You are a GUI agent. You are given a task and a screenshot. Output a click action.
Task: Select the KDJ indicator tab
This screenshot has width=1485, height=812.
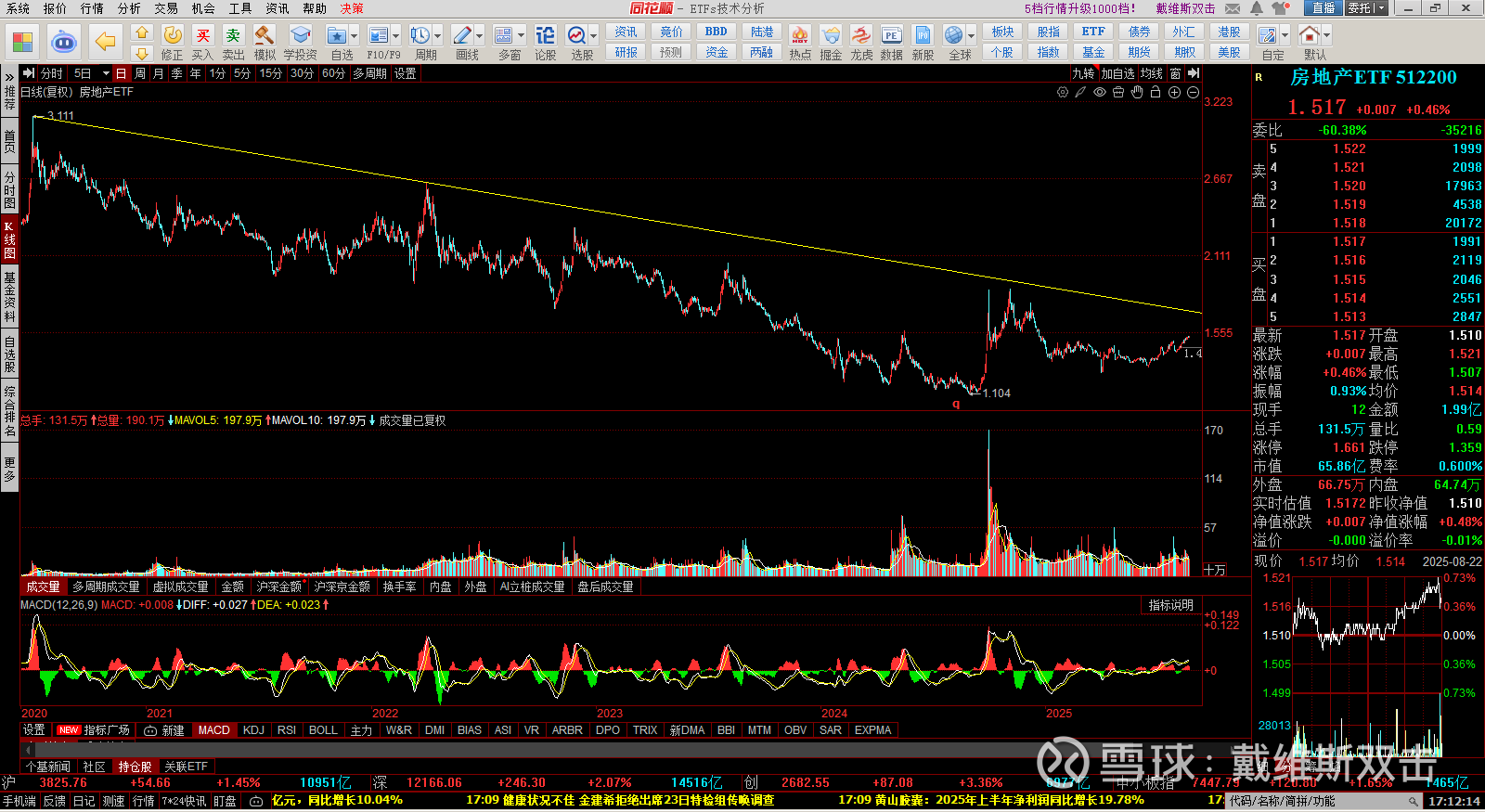coord(253,730)
